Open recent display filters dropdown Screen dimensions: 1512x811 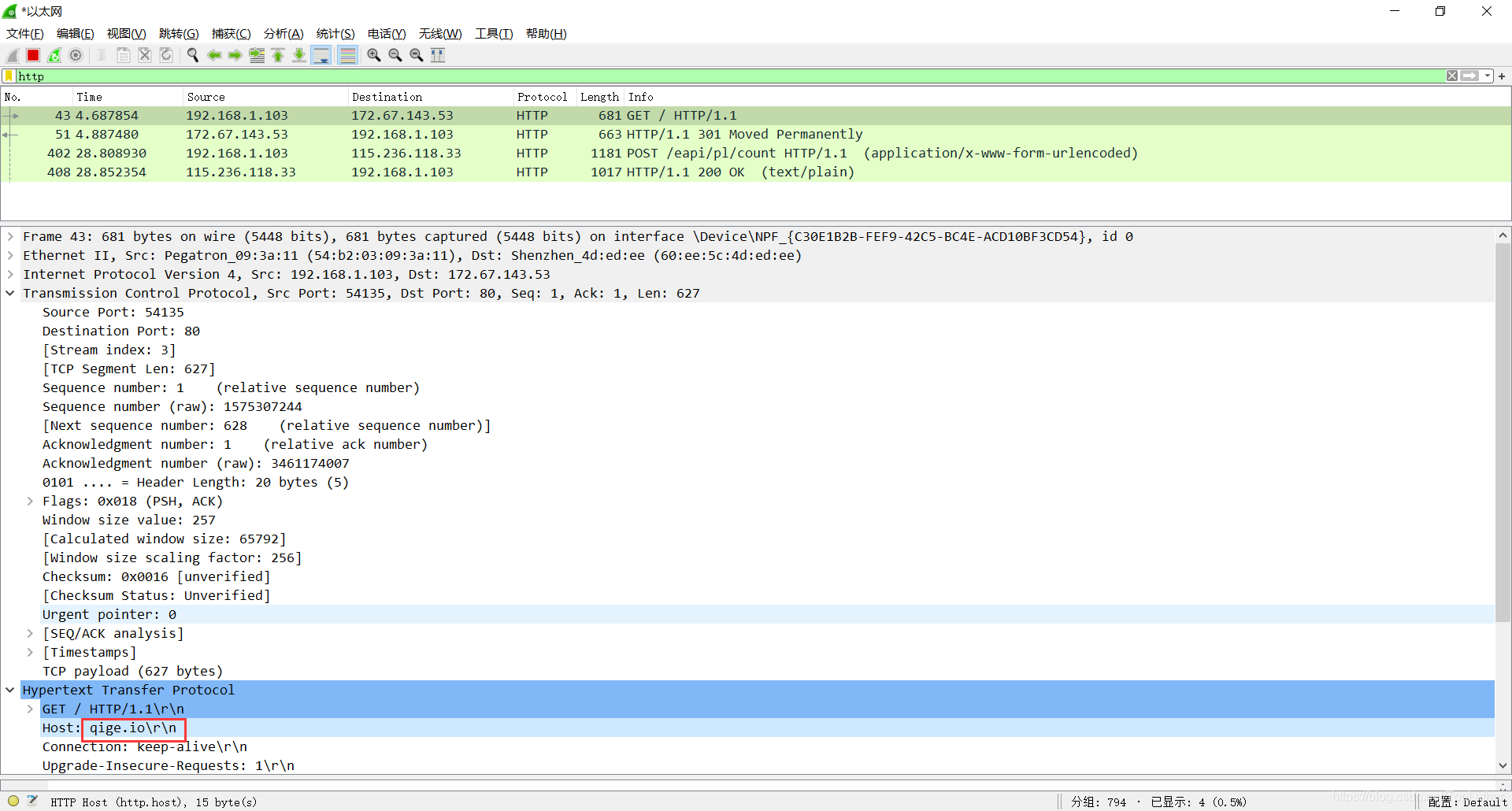click(1488, 76)
